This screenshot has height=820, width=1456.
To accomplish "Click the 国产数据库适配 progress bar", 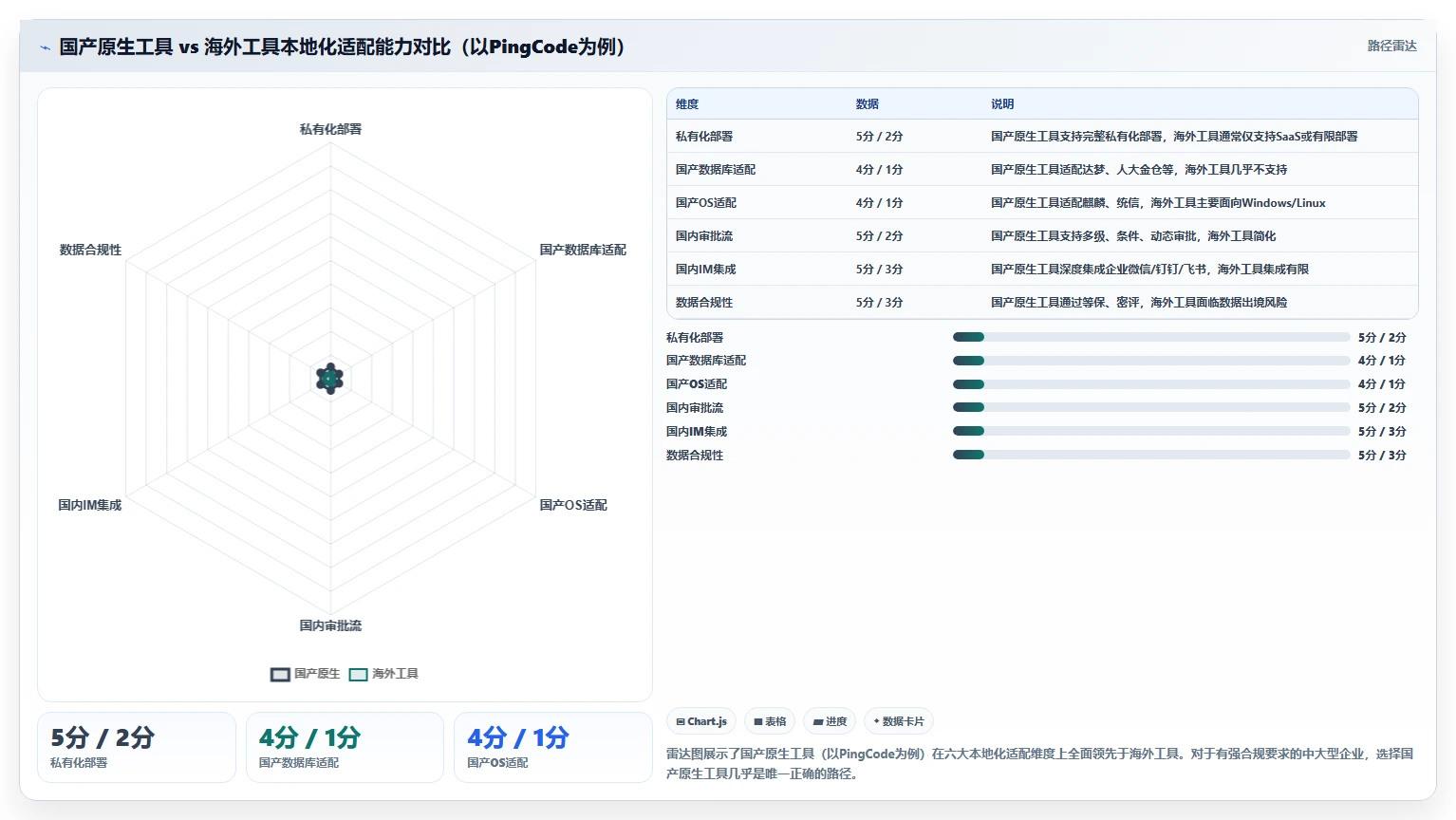I will coord(1151,361).
